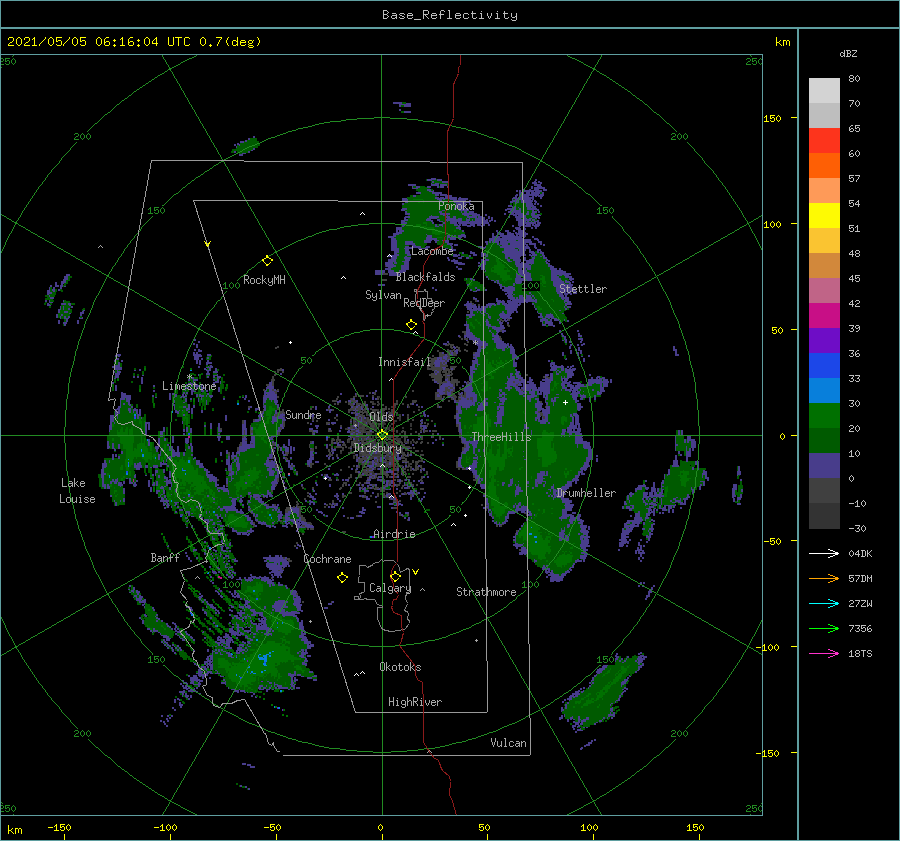900x841 pixels.
Task: Click the dBZ legend heading
Action: 848,53
